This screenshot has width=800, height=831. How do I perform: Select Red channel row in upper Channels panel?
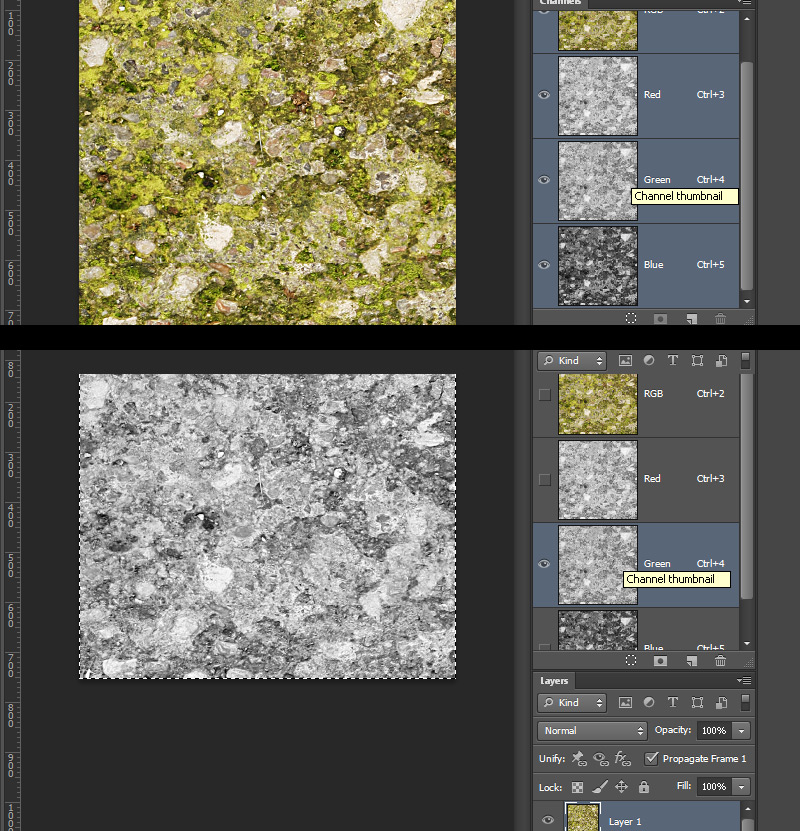(x=636, y=96)
